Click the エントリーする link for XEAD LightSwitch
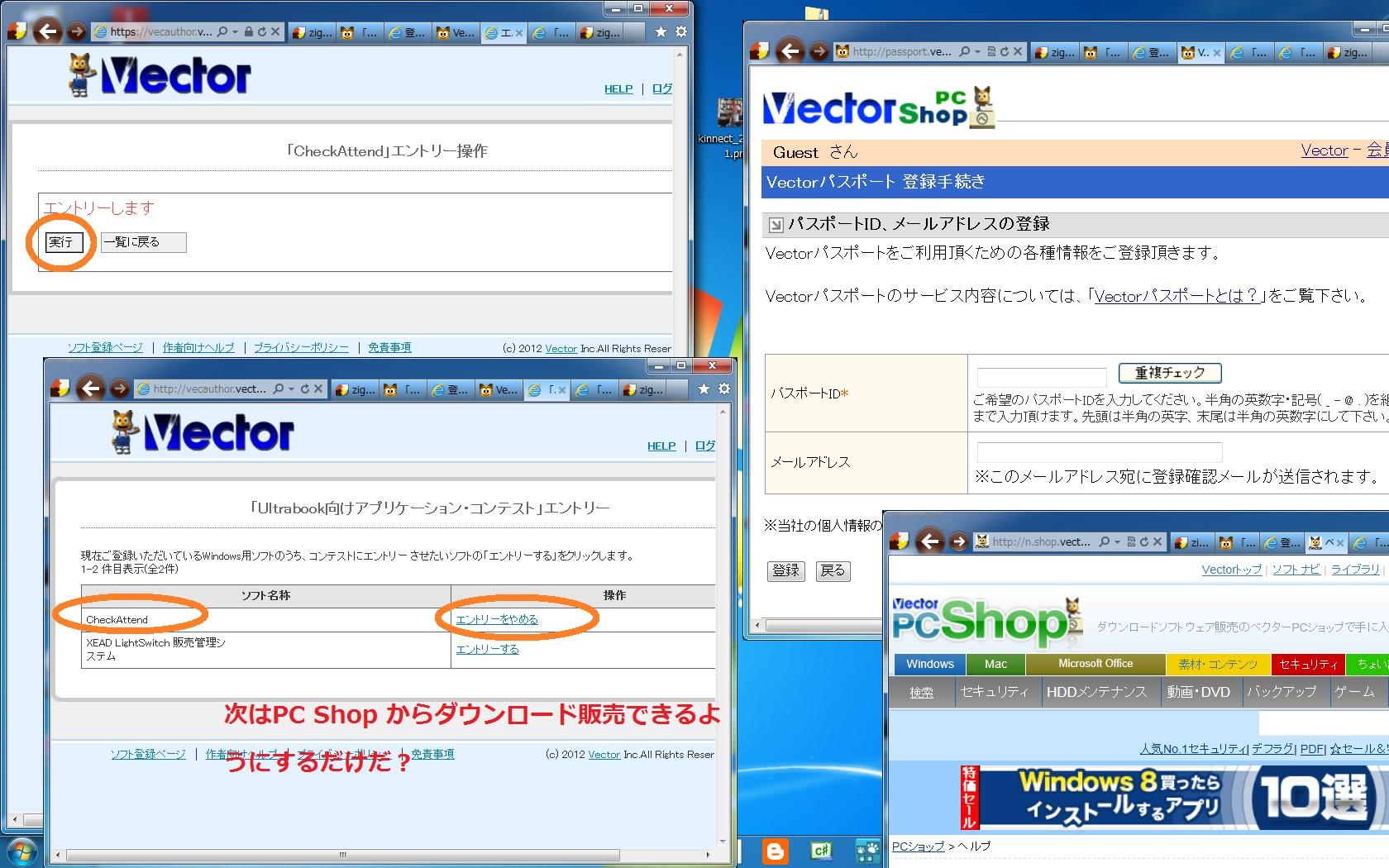Image resolution: width=1389 pixels, height=868 pixels. pyautogui.click(x=488, y=649)
